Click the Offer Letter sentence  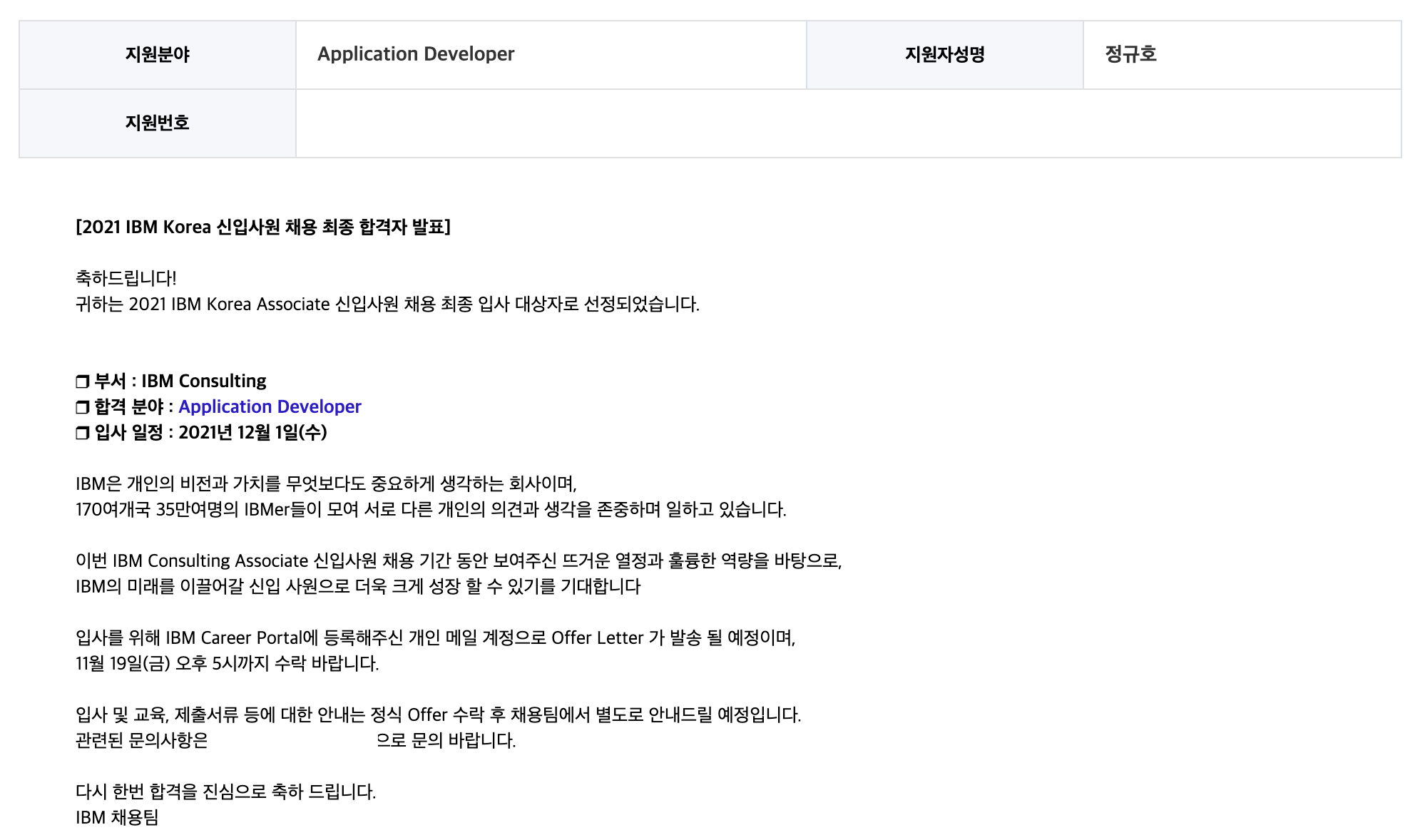click(x=435, y=637)
